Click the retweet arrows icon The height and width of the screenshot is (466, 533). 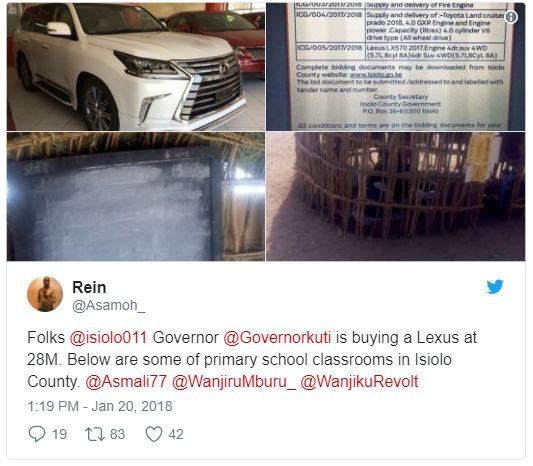click(95, 434)
